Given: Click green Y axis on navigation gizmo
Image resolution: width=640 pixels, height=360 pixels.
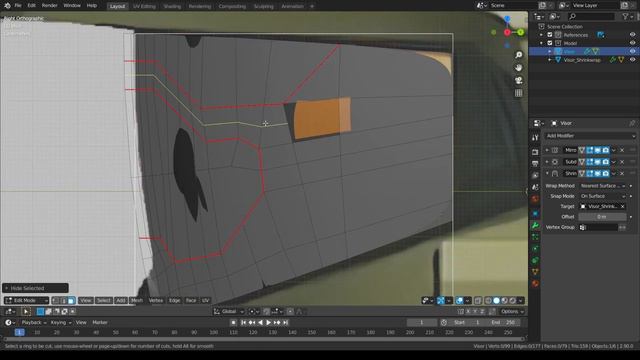Looking at the screenshot, I should [x=520, y=32].
